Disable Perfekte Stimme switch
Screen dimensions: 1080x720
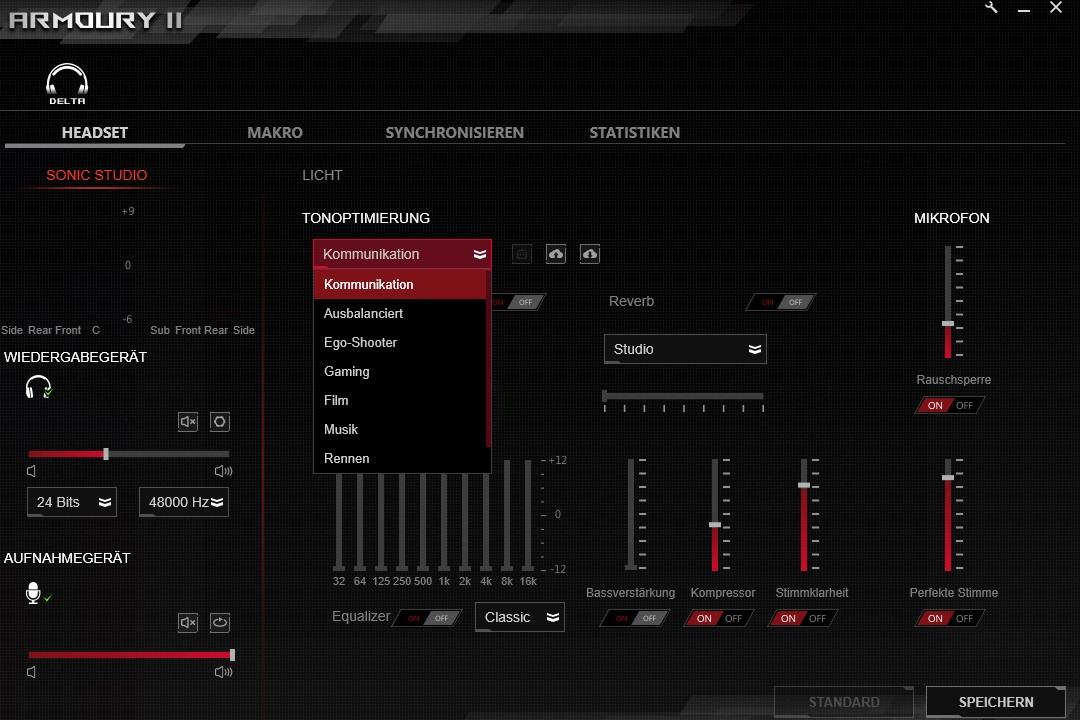pos(950,618)
